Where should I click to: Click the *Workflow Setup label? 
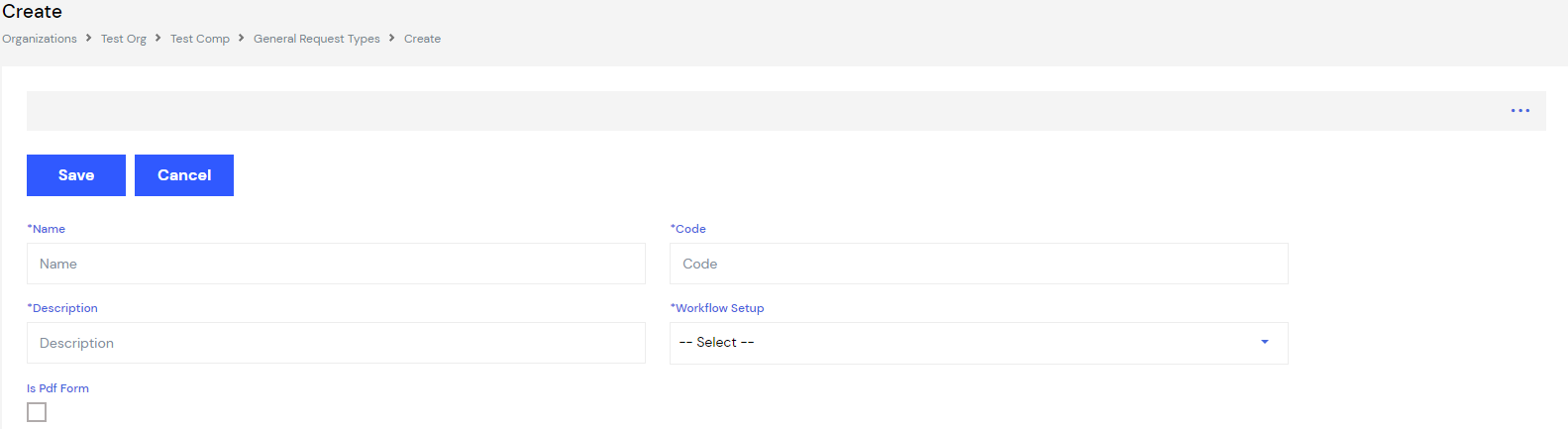tap(717, 308)
